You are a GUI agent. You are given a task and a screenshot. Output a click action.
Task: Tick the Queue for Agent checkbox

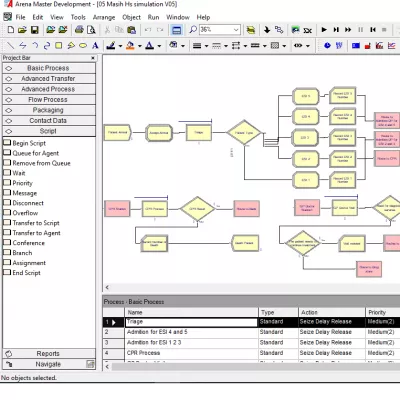pos(7,153)
